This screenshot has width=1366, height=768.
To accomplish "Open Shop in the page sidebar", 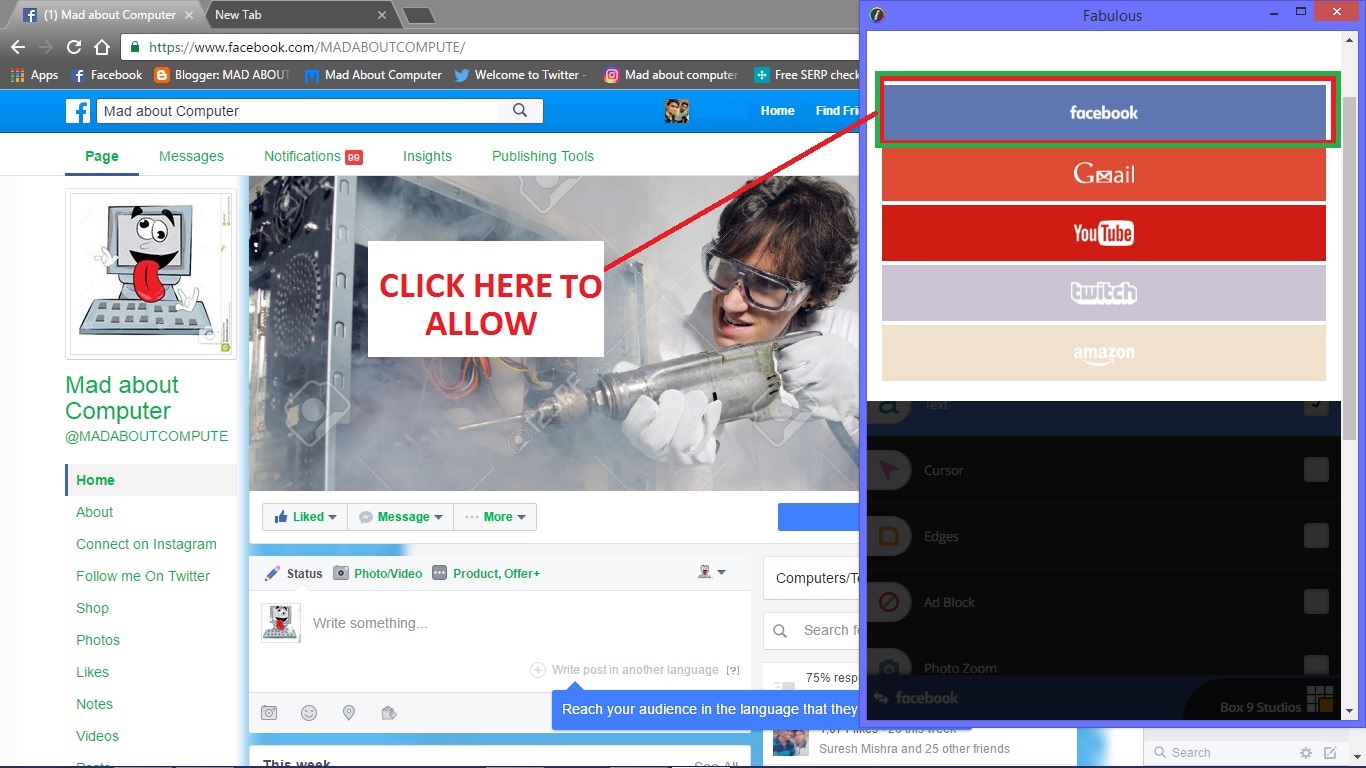I will tap(92, 608).
